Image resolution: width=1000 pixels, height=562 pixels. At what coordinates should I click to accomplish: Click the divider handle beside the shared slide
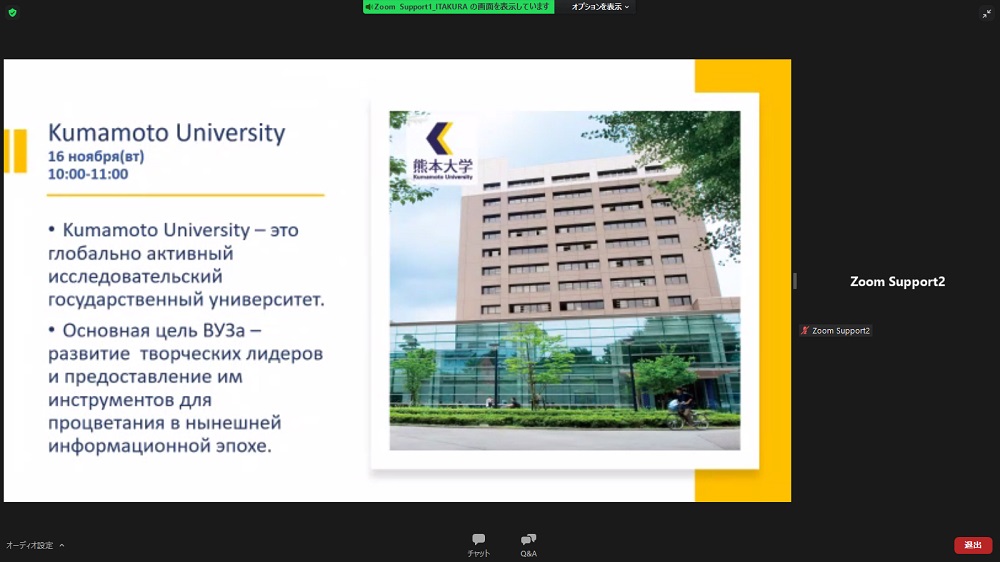click(795, 281)
